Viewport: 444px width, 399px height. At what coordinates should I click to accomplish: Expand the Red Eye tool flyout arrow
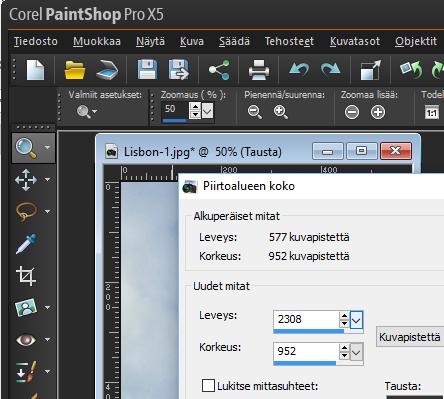47,339
